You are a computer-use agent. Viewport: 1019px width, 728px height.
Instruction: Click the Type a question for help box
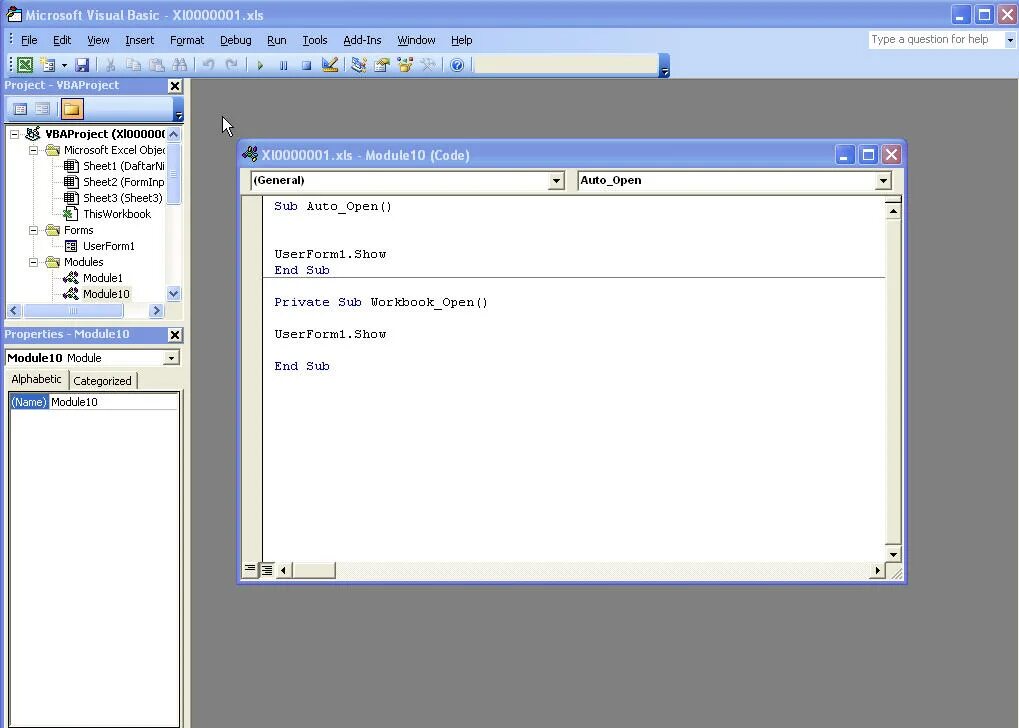point(936,40)
